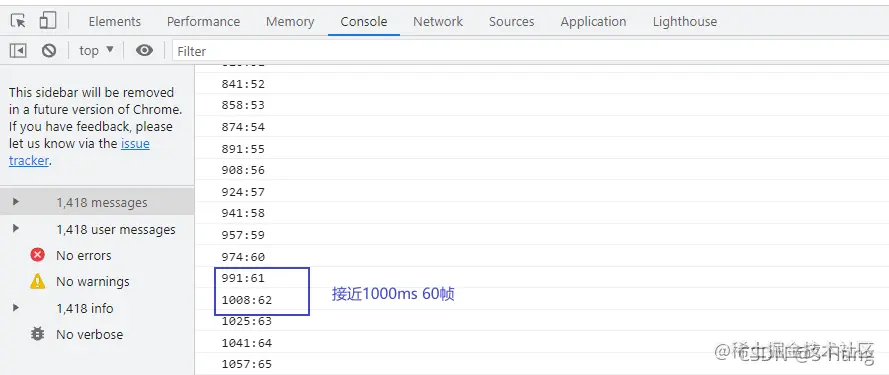Open live expression eye icon

point(144,50)
